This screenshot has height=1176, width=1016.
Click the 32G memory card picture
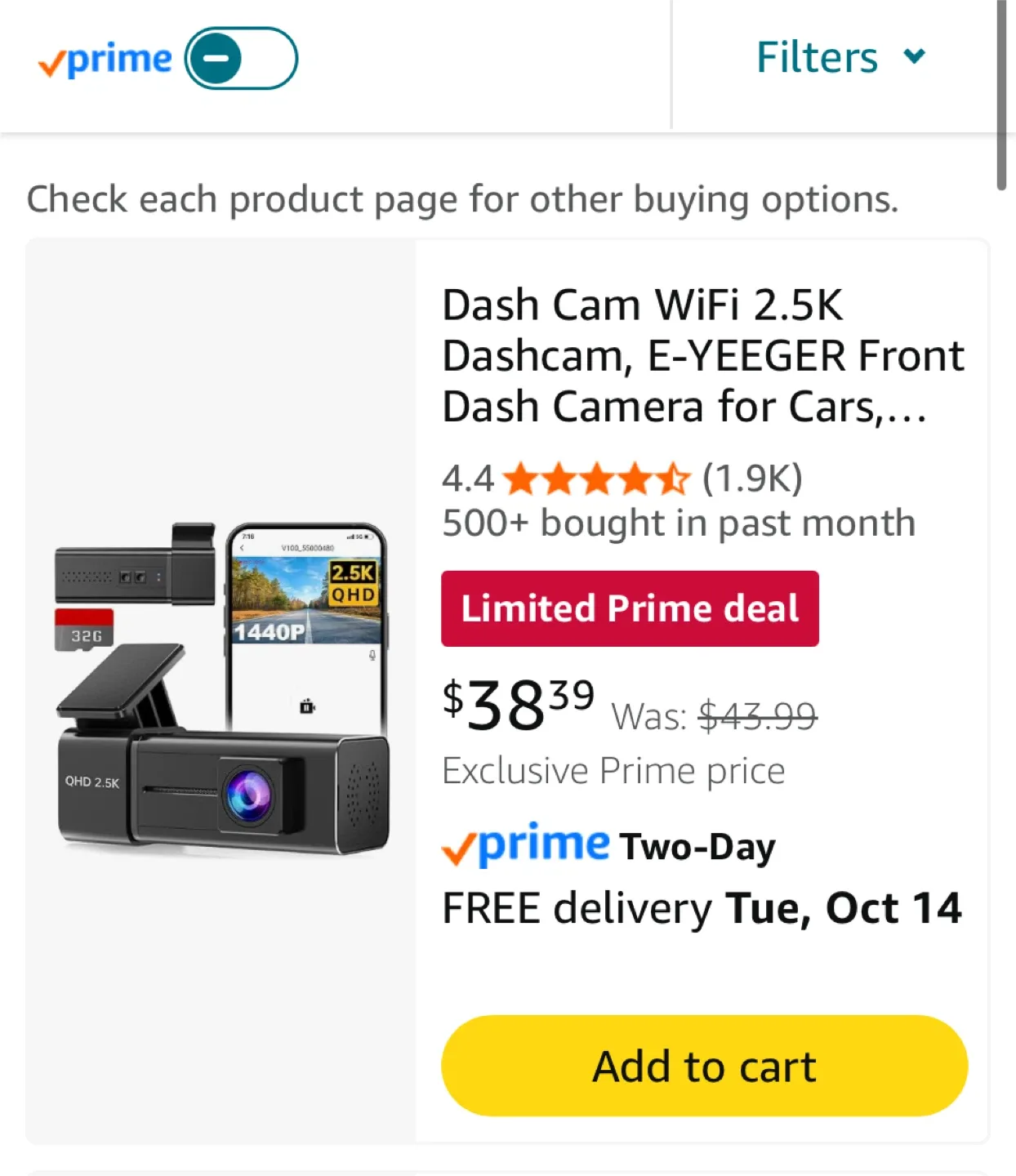tap(84, 630)
